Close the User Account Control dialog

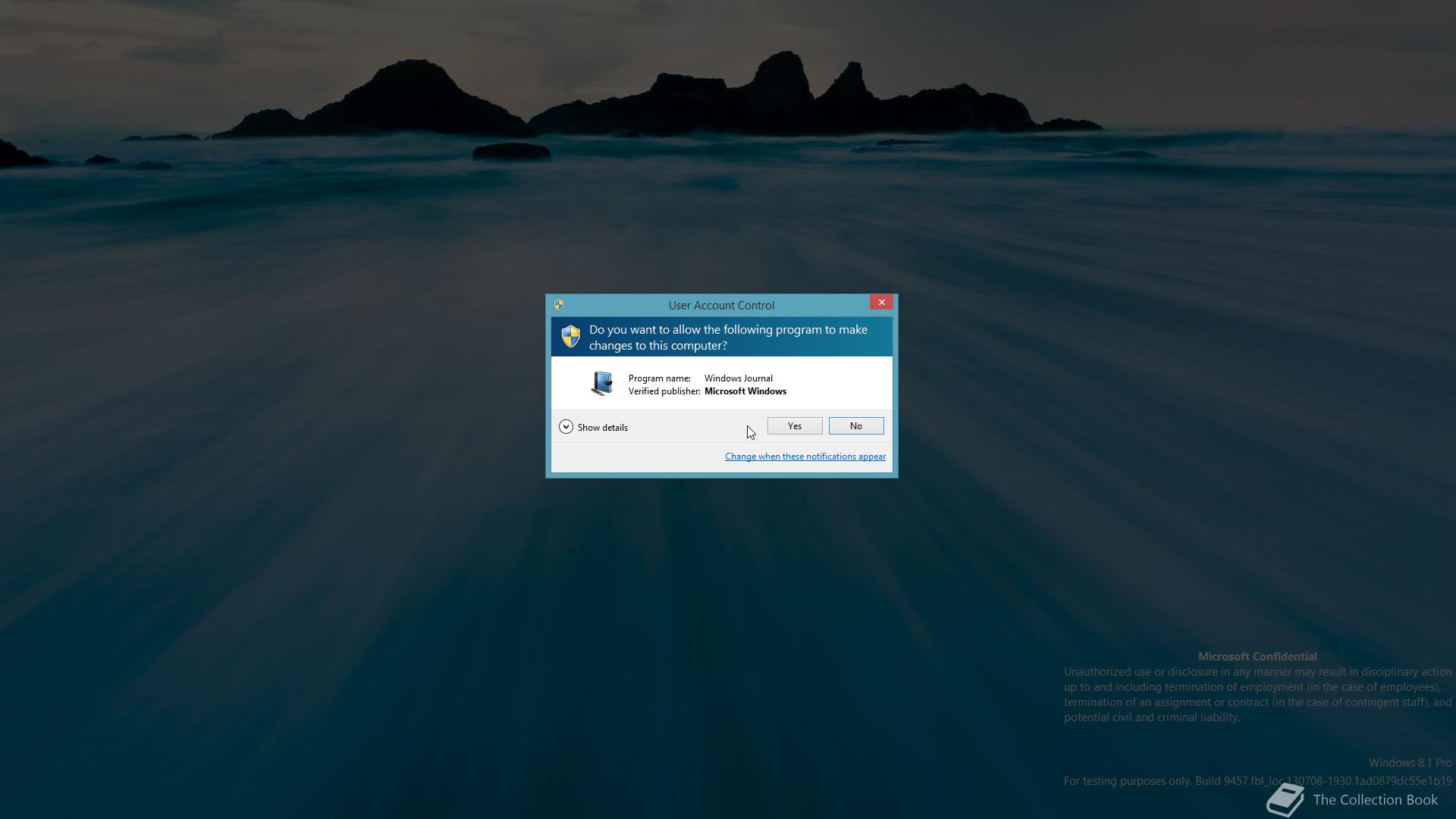click(881, 303)
